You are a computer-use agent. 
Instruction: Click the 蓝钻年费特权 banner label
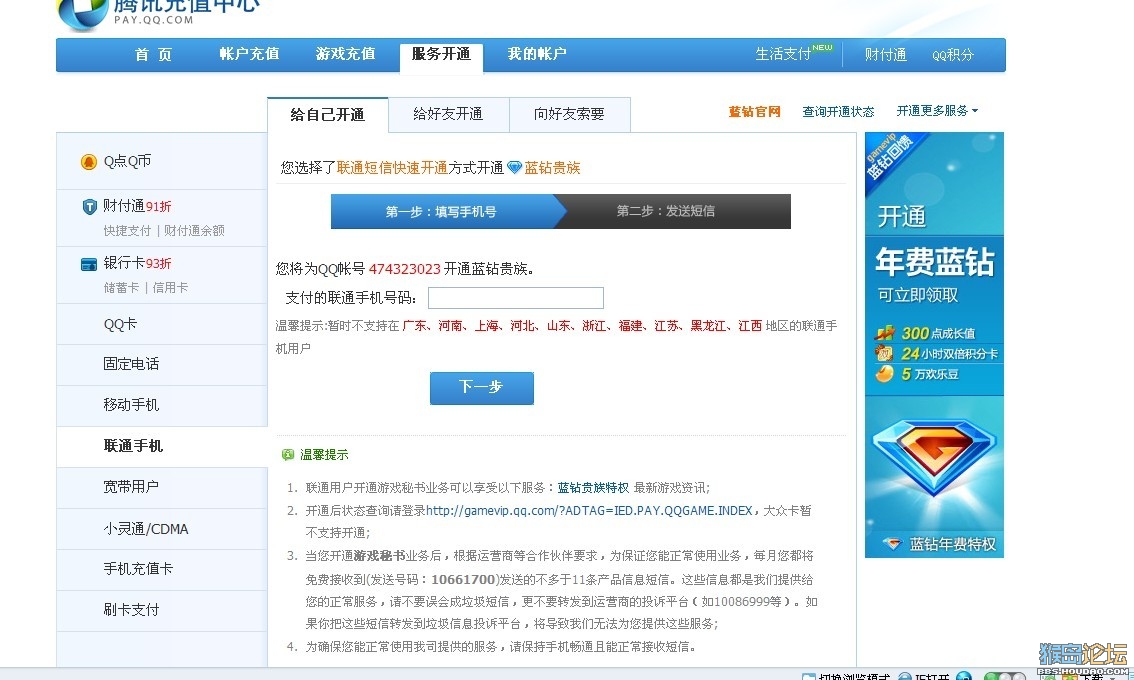click(x=952, y=544)
